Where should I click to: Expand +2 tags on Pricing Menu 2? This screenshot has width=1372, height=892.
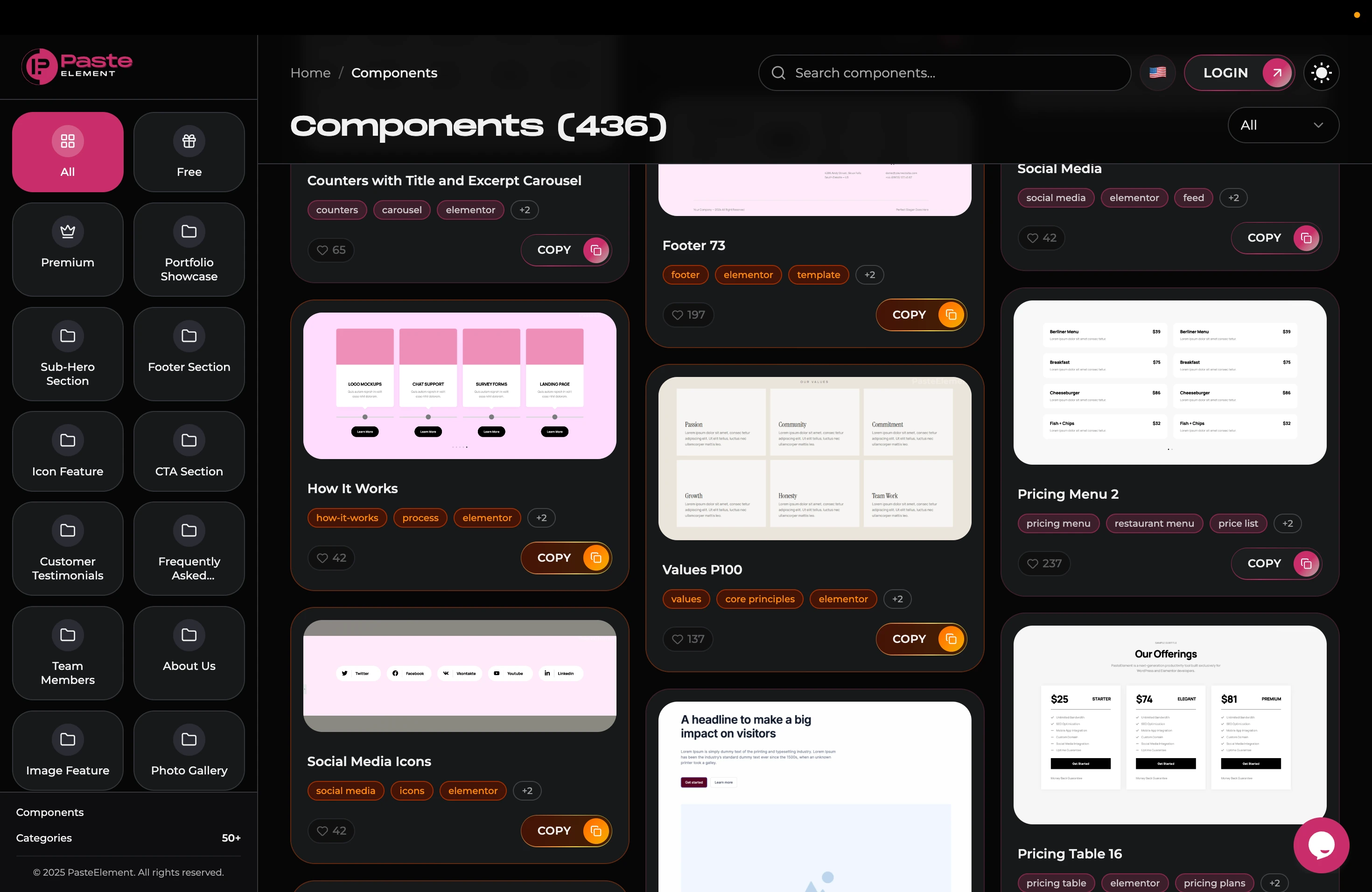point(1287,523)
